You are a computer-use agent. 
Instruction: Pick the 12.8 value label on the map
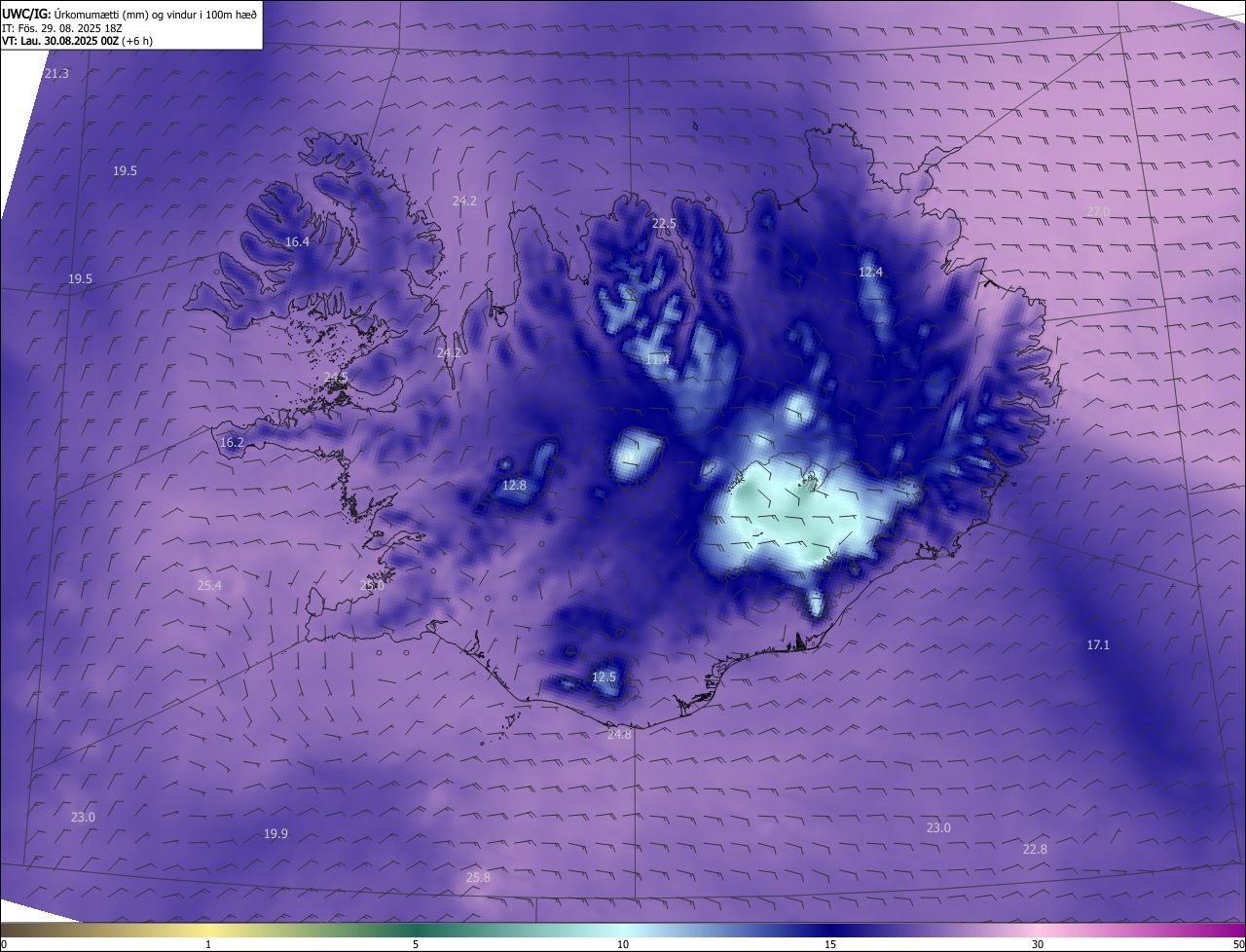click(x=514, y=486)
